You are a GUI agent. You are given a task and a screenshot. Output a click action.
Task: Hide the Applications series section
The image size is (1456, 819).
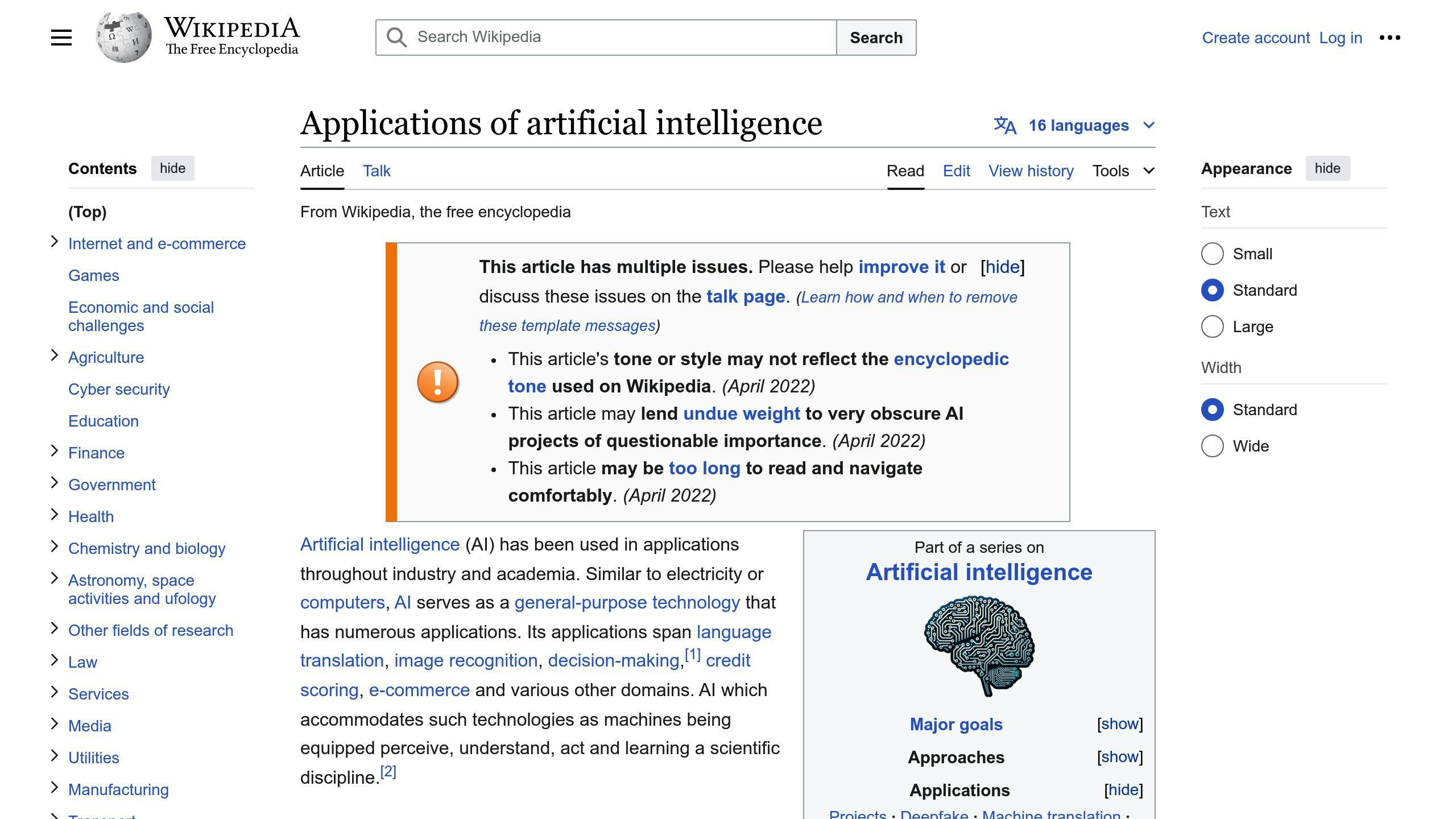coord(1123,790)
